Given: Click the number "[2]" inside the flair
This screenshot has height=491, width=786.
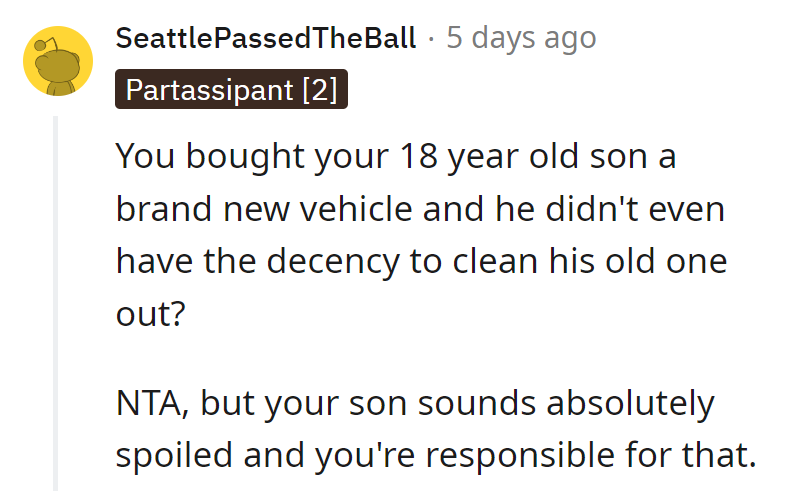Looking at the screenshot, I should click(320, 90).
